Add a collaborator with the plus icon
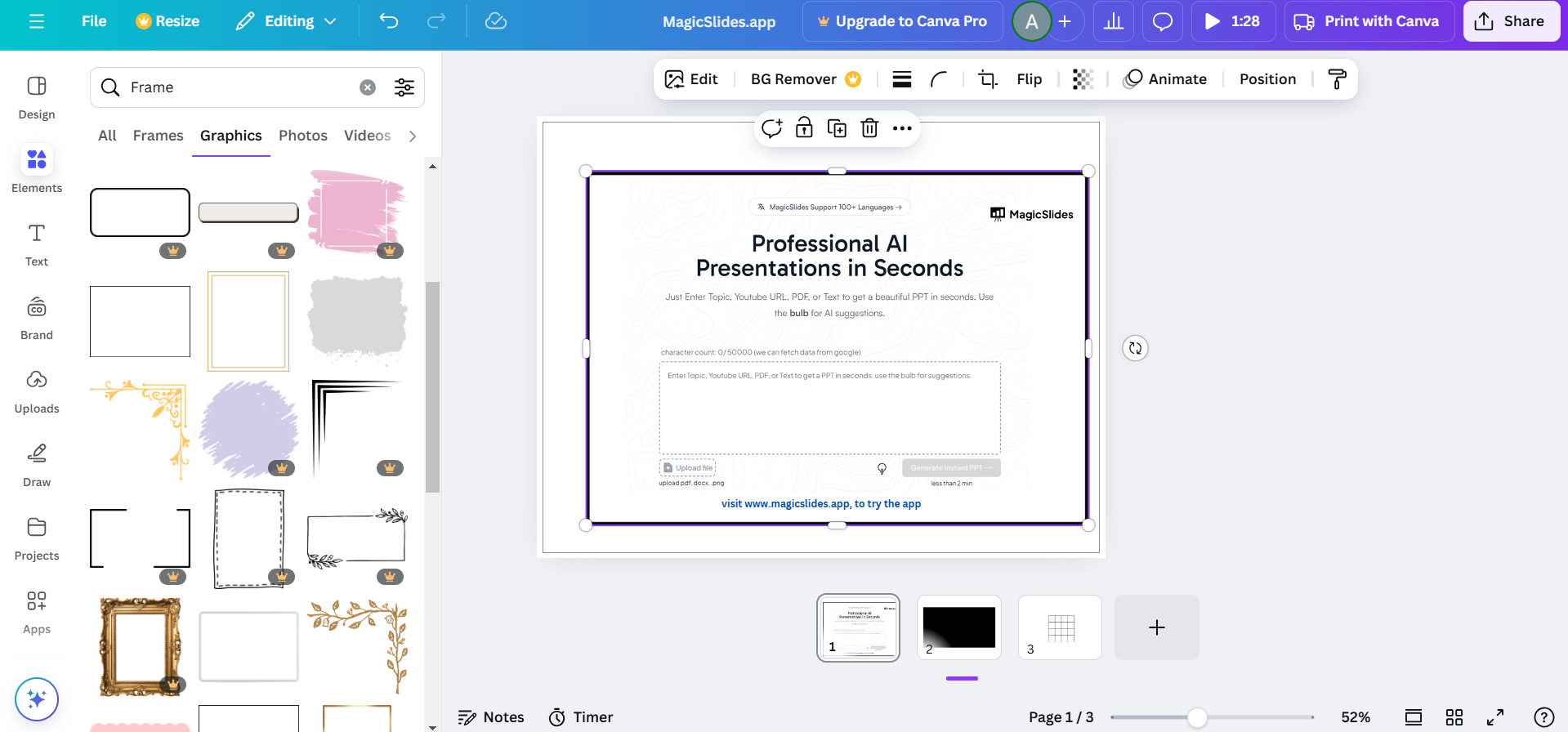 (1065, 21)
